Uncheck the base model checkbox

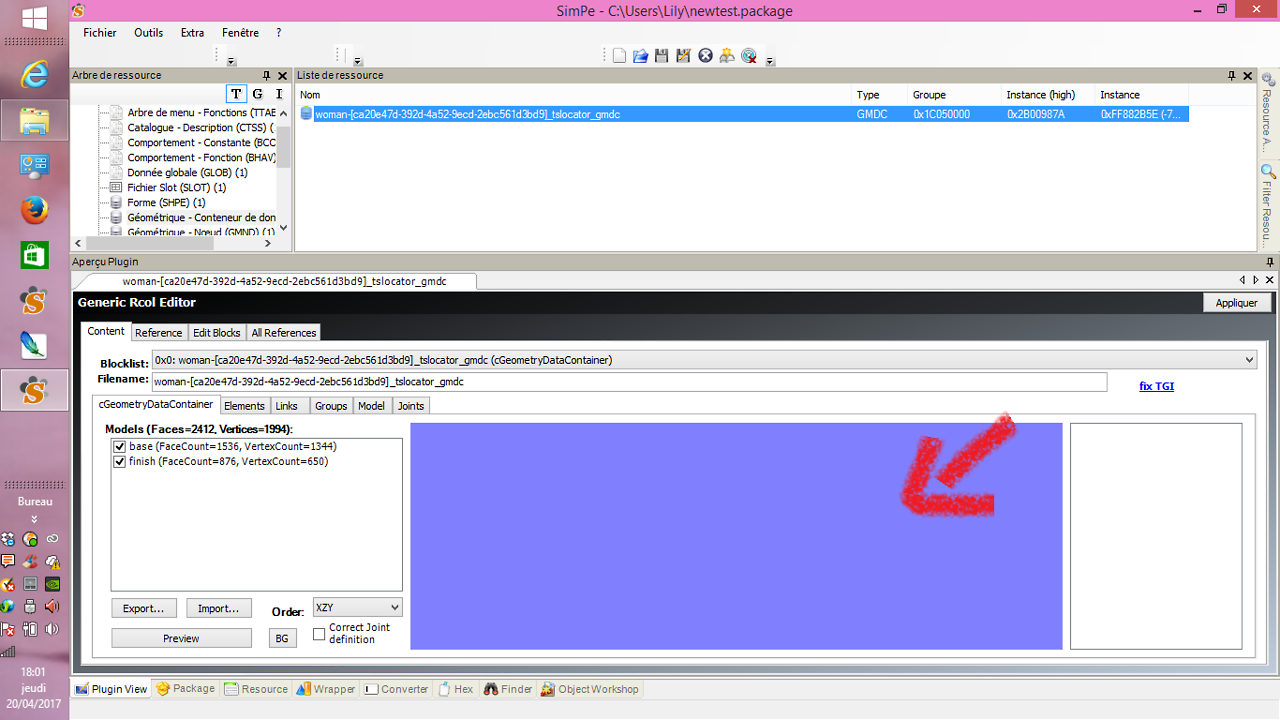tap(120, 446)
